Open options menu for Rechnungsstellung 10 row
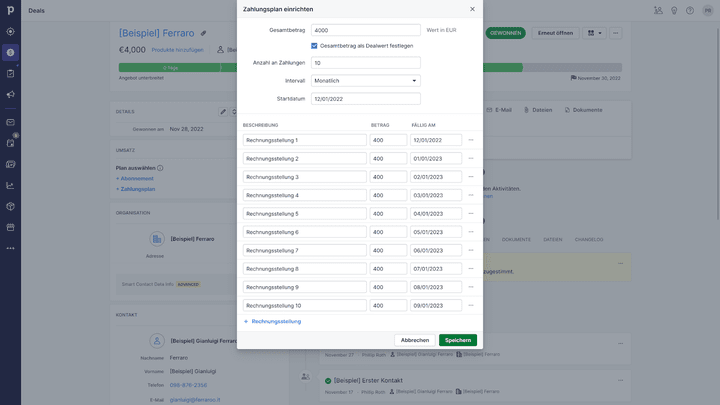The height and width of the screenshot is (405, 720). coord(471,306)
